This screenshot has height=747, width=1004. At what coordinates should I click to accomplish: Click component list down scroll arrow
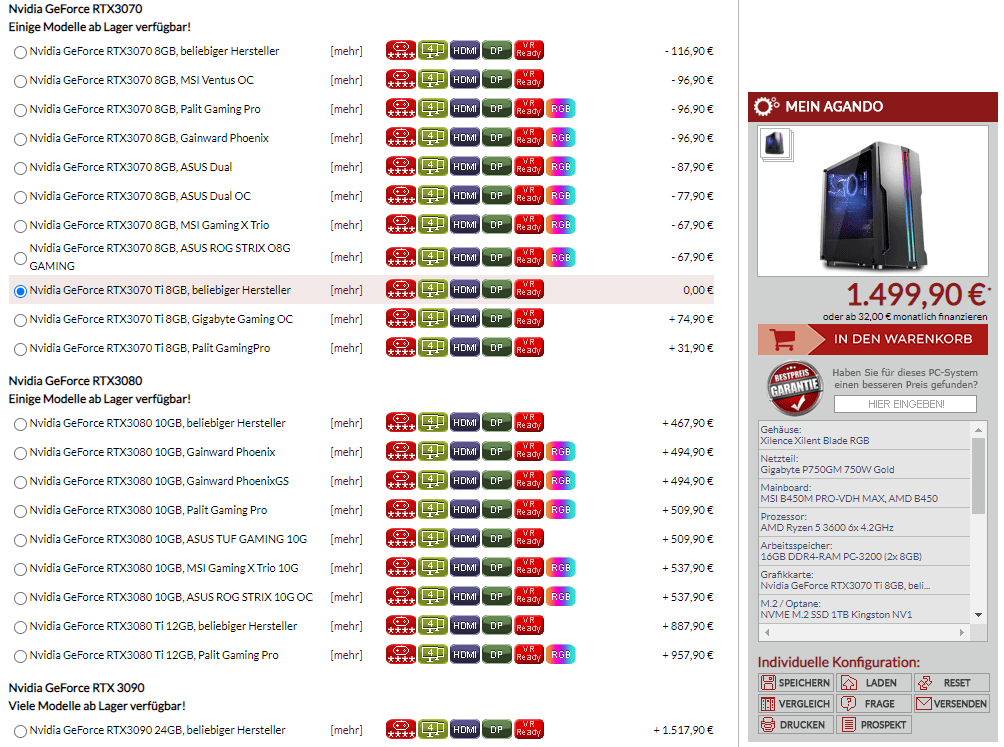click(x=978, y=614)
